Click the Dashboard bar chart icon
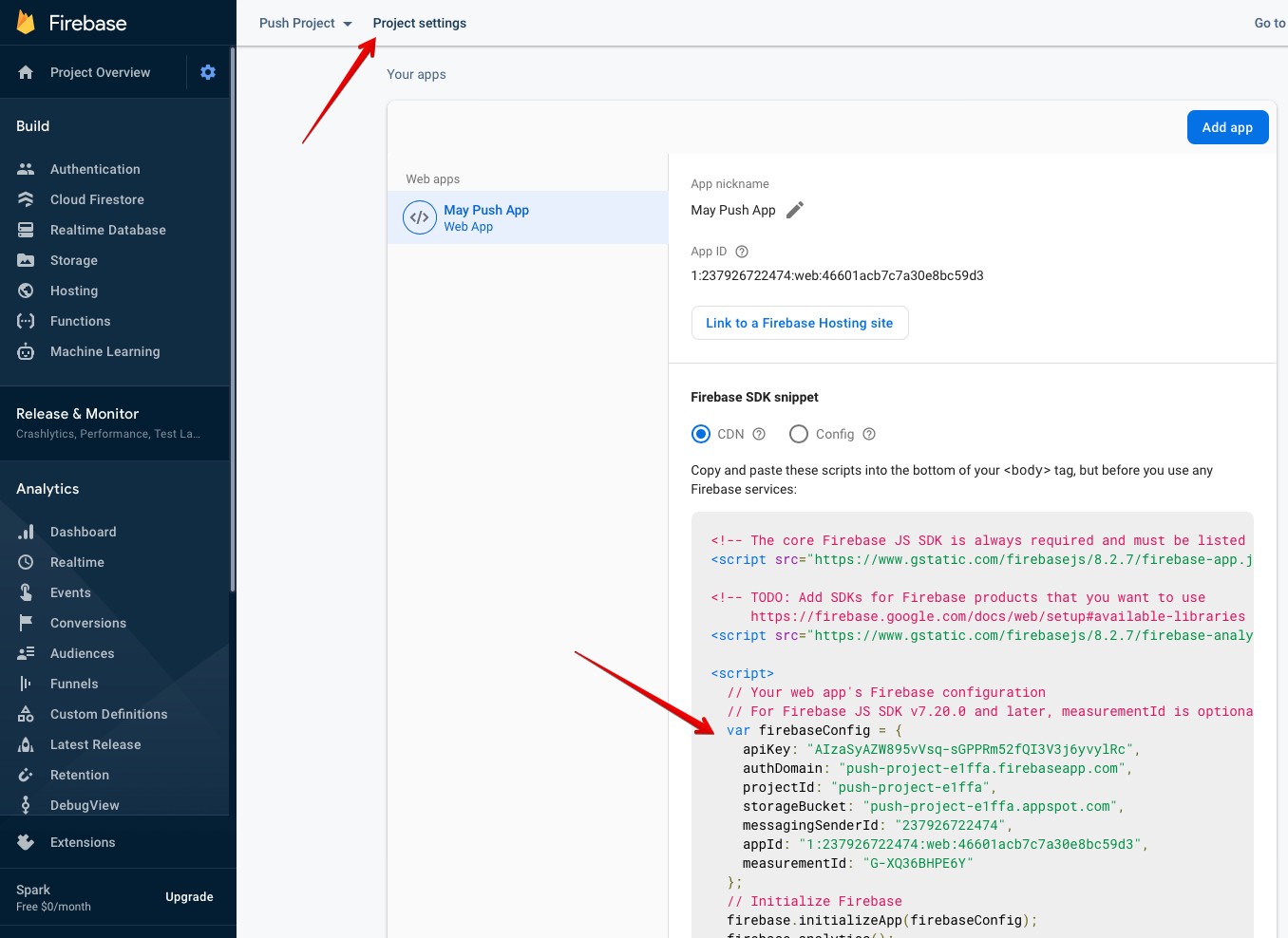The height and width of the screenshot is (938, 1288). pos(26,532)
